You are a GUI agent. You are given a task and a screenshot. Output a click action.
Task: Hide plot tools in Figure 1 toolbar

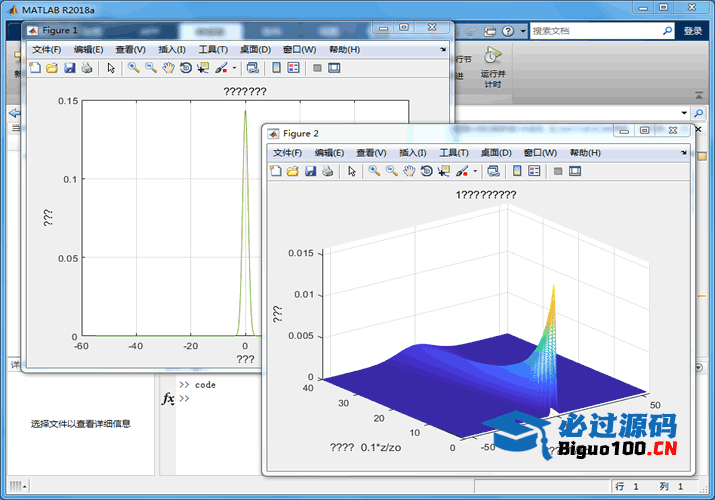[x=317, y=68]
